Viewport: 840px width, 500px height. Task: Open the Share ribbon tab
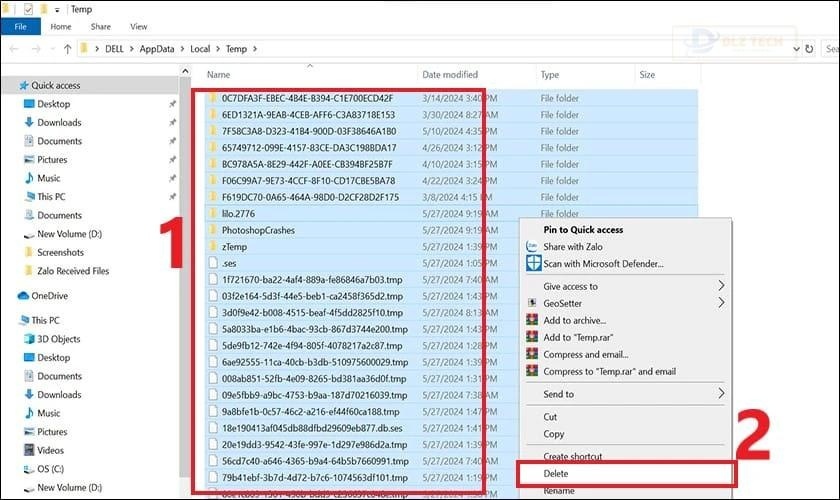[x=101, y=26]
